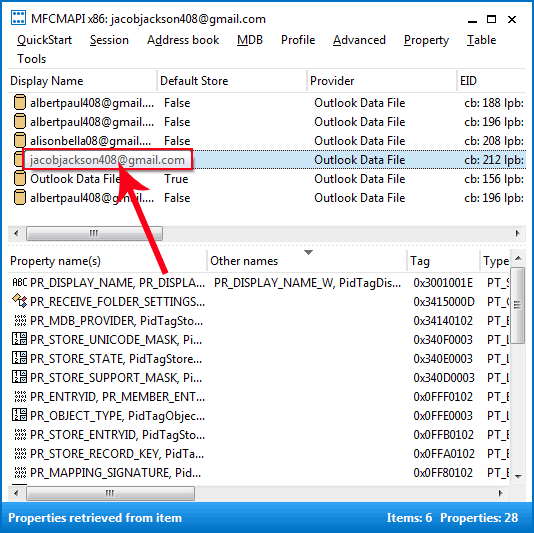
Task: Click the binary icon of PR_STORE_RECORD_KEY
Action: tap(20, 453)
